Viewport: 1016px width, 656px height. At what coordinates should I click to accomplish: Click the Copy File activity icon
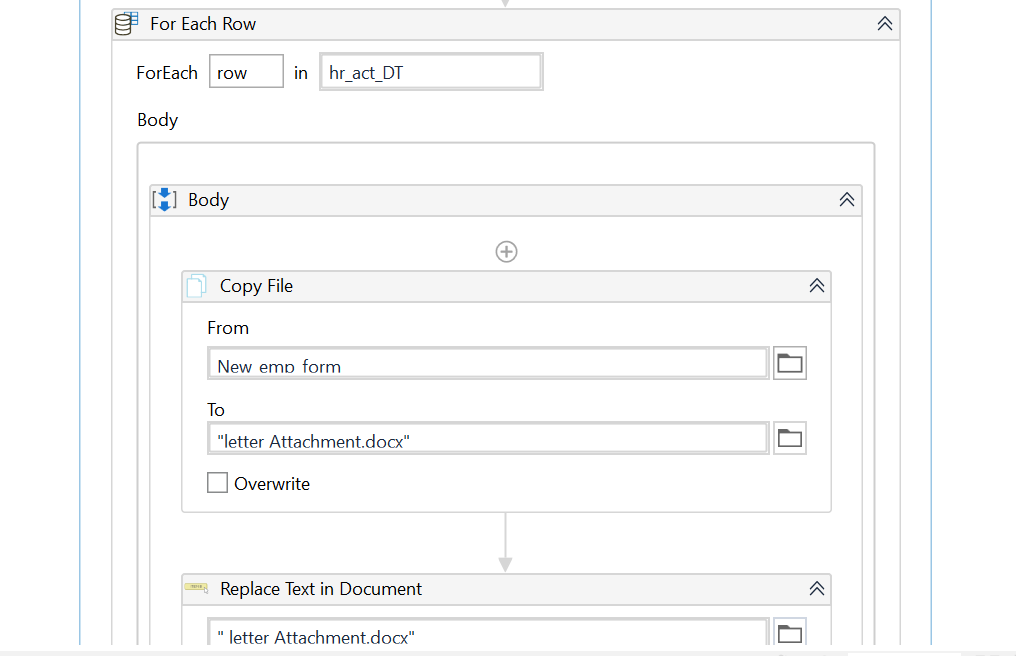(196, 286)
